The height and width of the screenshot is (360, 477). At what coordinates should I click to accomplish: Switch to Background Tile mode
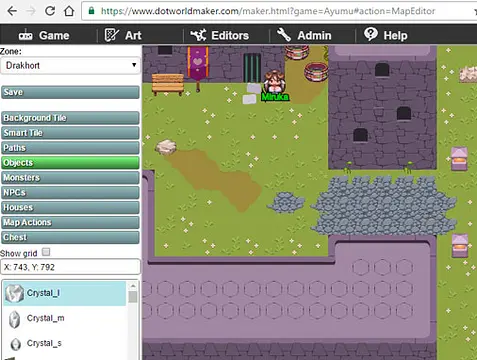point(70,118)
